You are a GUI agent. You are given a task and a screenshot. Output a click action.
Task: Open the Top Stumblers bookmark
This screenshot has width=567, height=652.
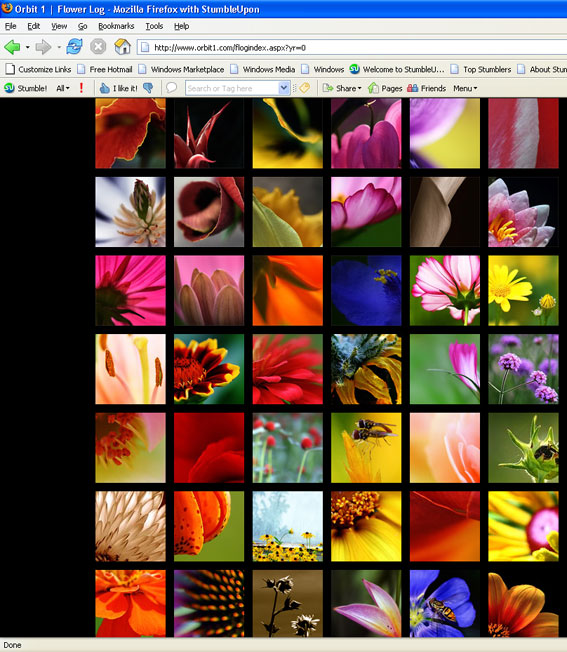481,69
